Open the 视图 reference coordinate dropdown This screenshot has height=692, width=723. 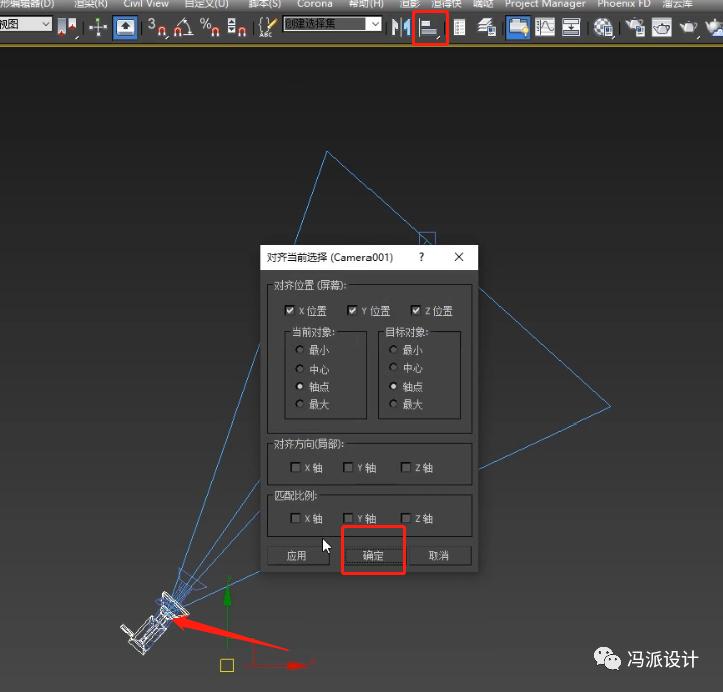point(26,24)
